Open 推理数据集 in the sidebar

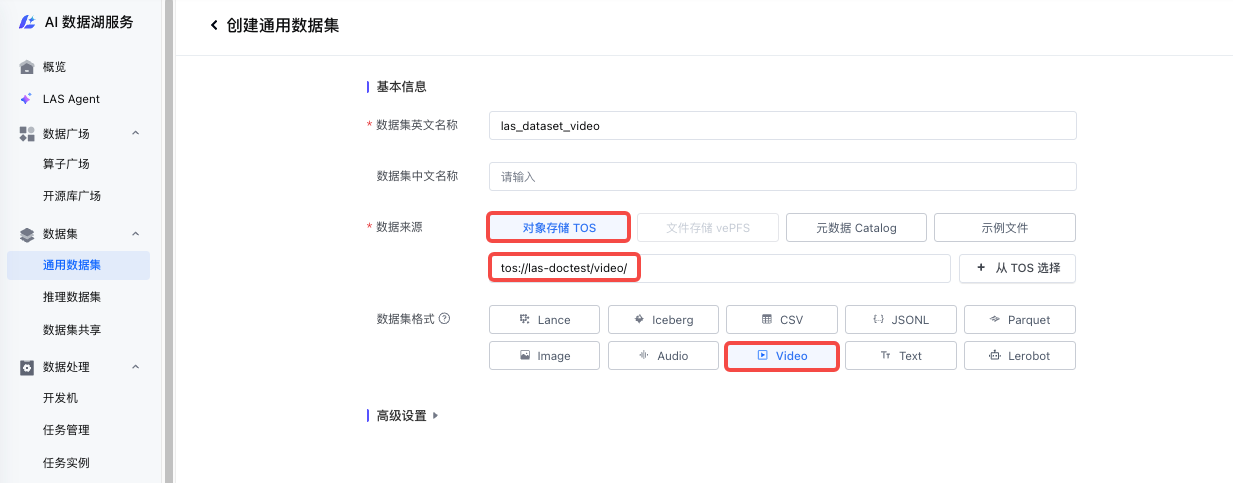pos(71,297)
